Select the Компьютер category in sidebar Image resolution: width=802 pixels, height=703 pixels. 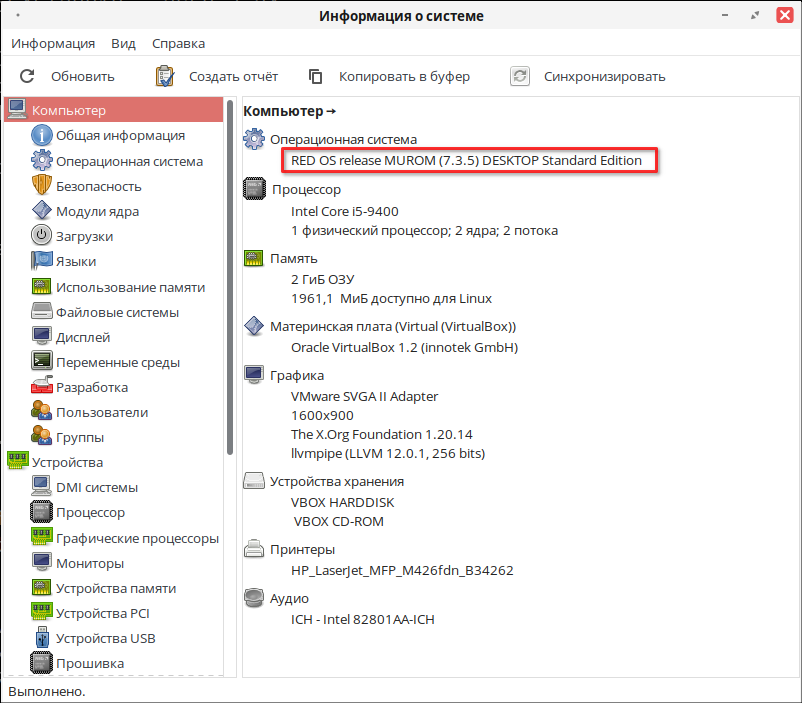pos(114,110)
